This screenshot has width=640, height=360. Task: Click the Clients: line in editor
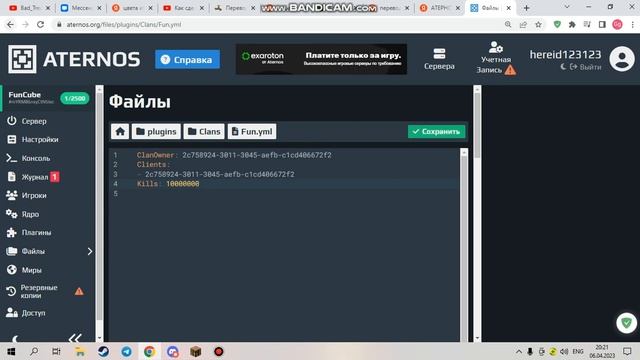tap(153, 164)
